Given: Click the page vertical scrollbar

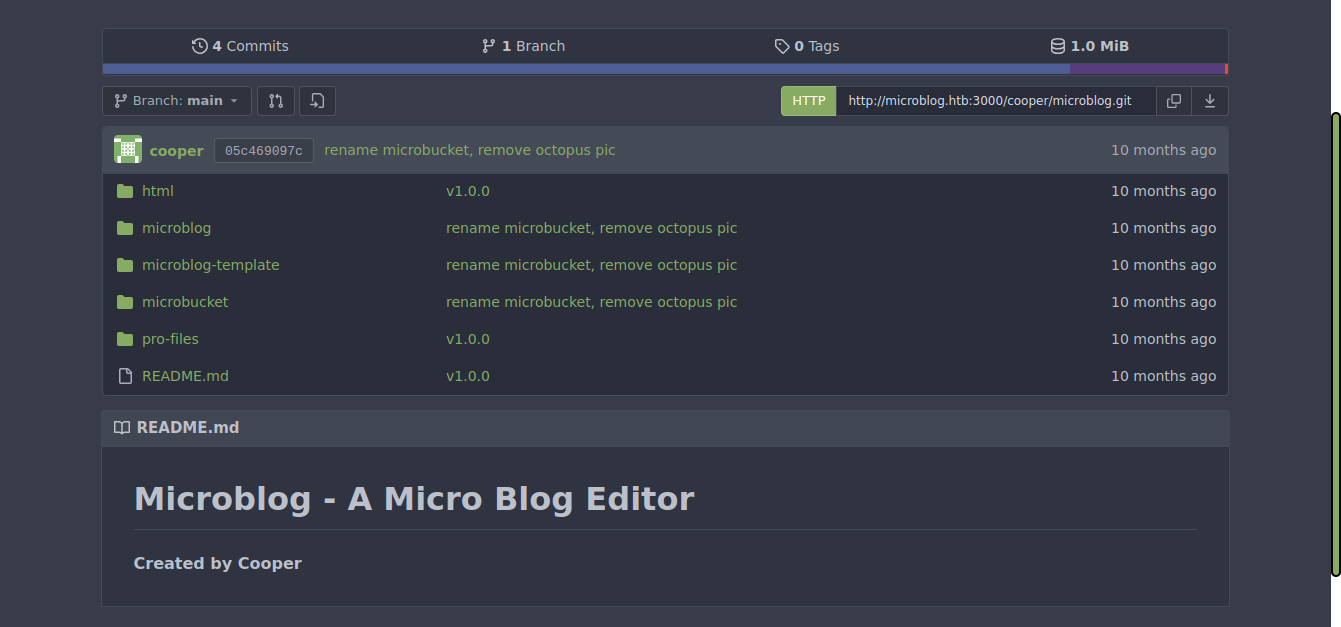Looking at the screenshot, I should click(1335, 344).
